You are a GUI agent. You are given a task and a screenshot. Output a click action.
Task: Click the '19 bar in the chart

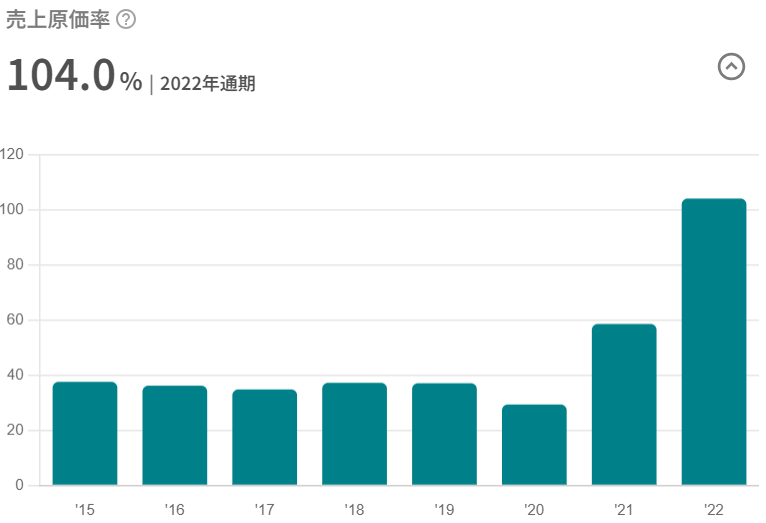(445, 434)
